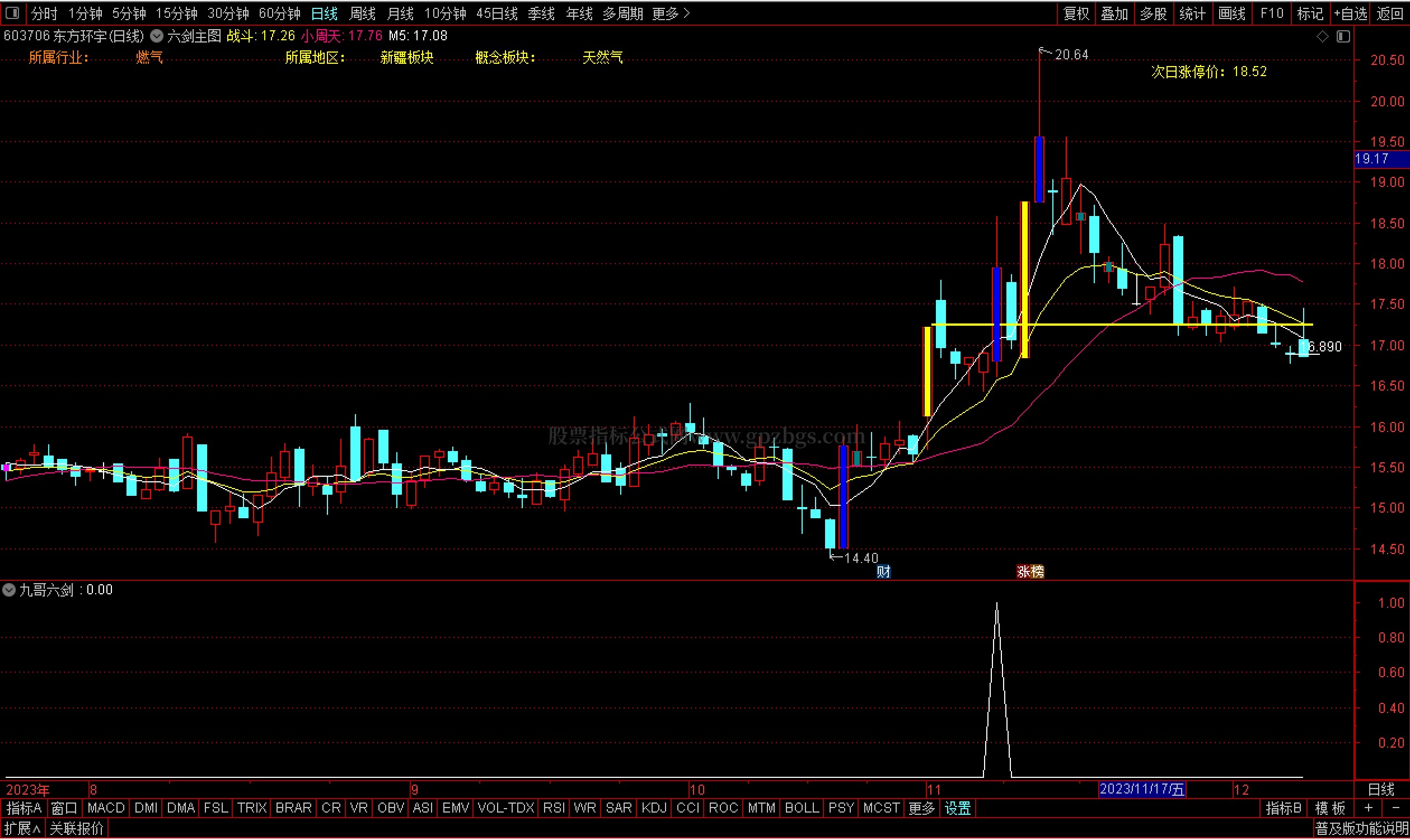The image size is (1410, 840).
Task: Zoom out with the minus icon
Action: pos(1395,809)
